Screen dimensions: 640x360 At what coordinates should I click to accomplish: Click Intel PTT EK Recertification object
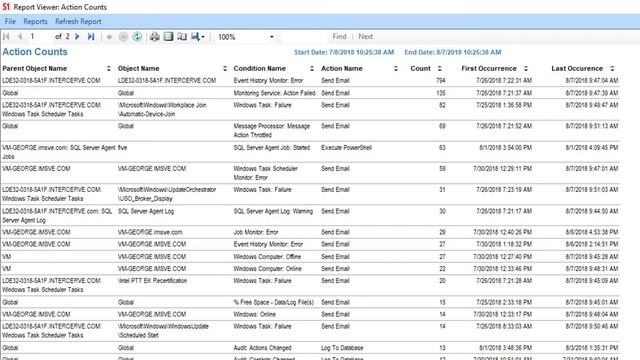[x=152, y=281]
